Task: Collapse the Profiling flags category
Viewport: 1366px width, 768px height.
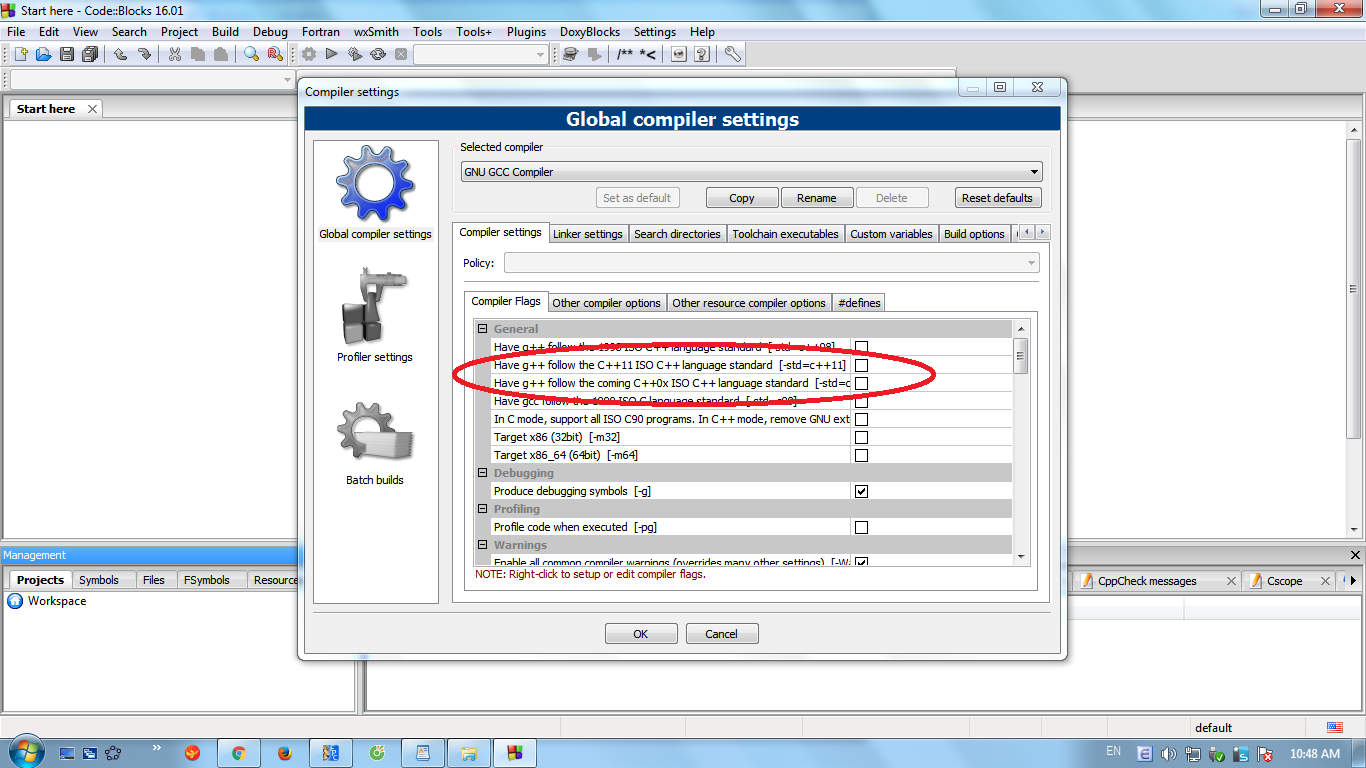Action: pos(483,509)
